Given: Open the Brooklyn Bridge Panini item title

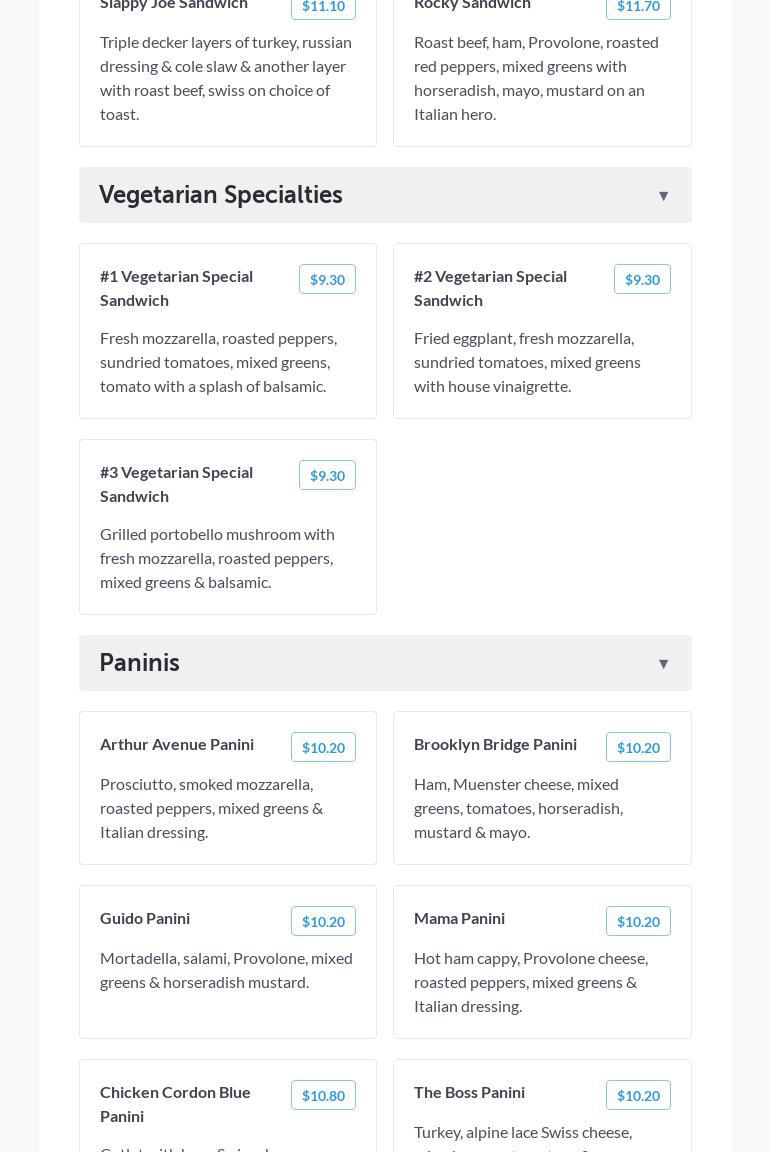Looking at the screenshot, I should [x=495, y=744].
